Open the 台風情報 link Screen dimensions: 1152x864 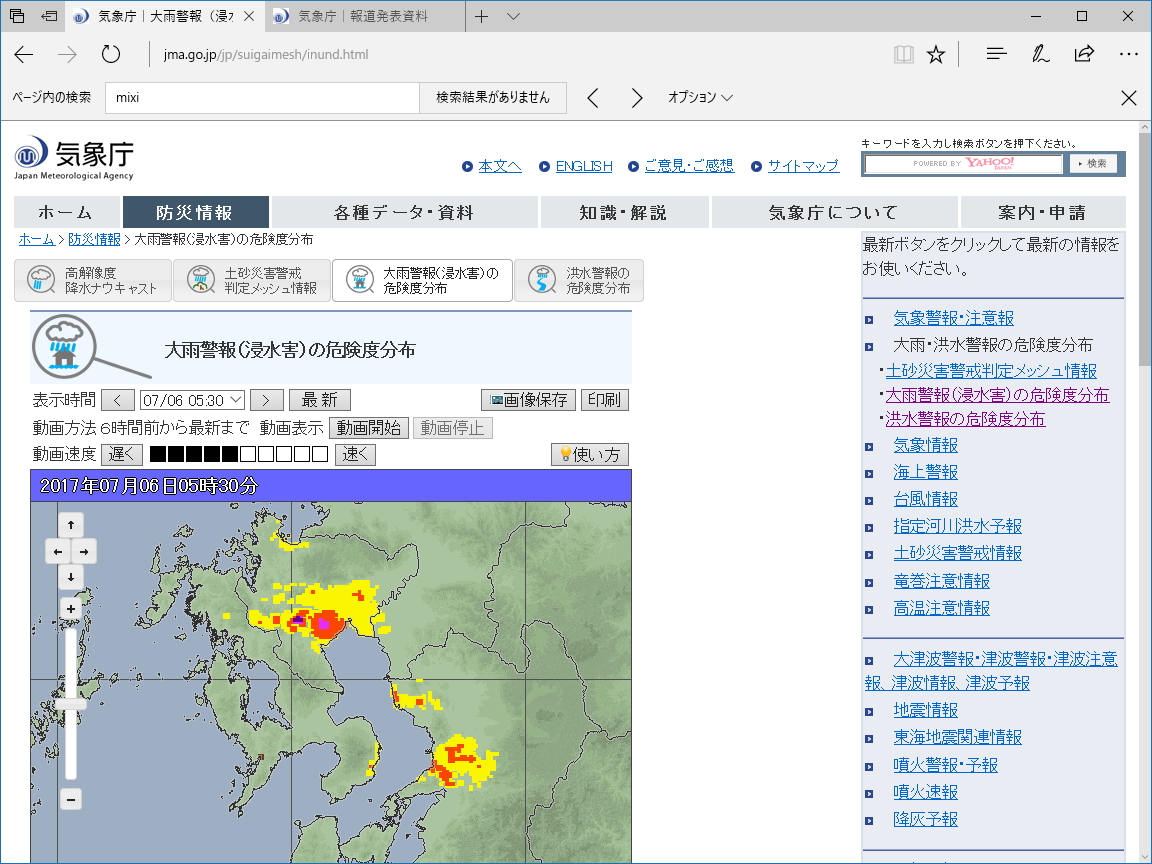pyautogui.click(x=924, y=498)
